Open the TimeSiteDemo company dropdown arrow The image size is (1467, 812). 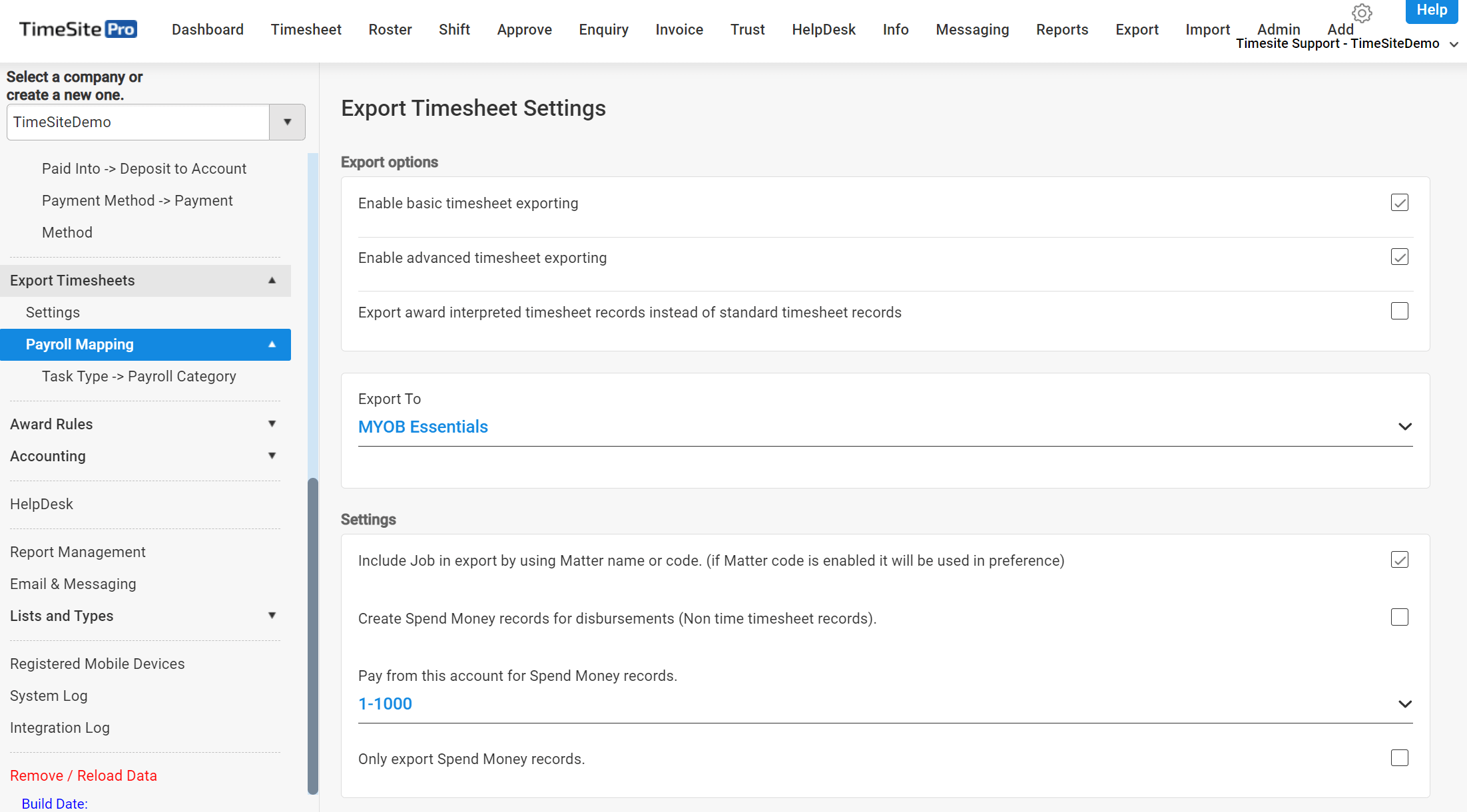[287, 122]
